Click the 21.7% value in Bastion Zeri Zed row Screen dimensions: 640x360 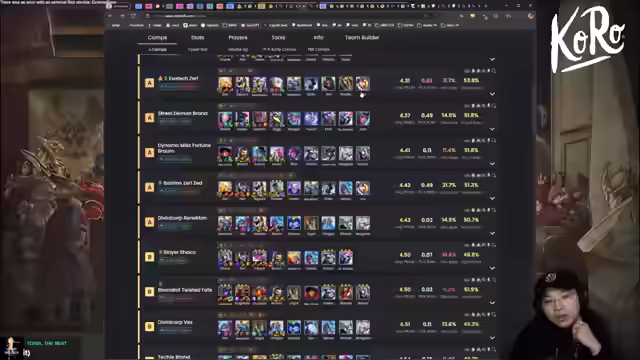point(449,185)
